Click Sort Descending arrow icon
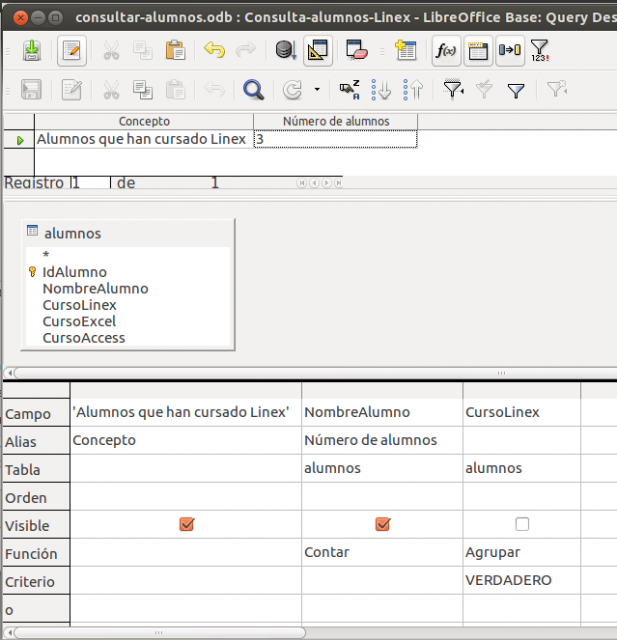Viewport: 617px width, 640px height. [413, 89]
